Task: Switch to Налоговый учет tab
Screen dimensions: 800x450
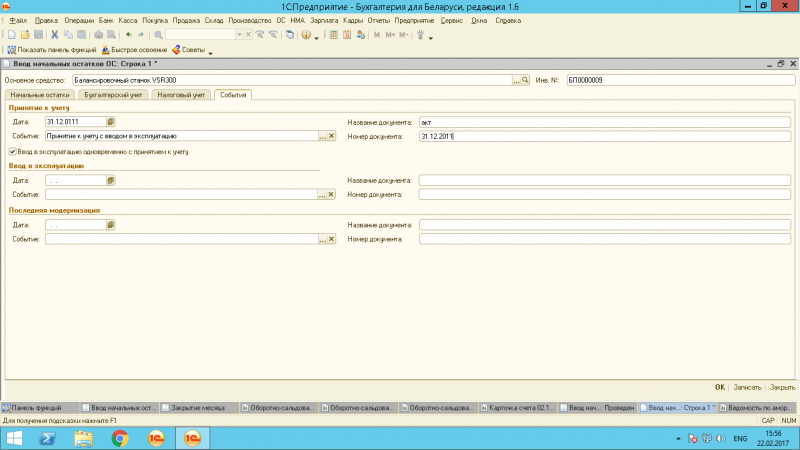Action: [x=181, y=95]
